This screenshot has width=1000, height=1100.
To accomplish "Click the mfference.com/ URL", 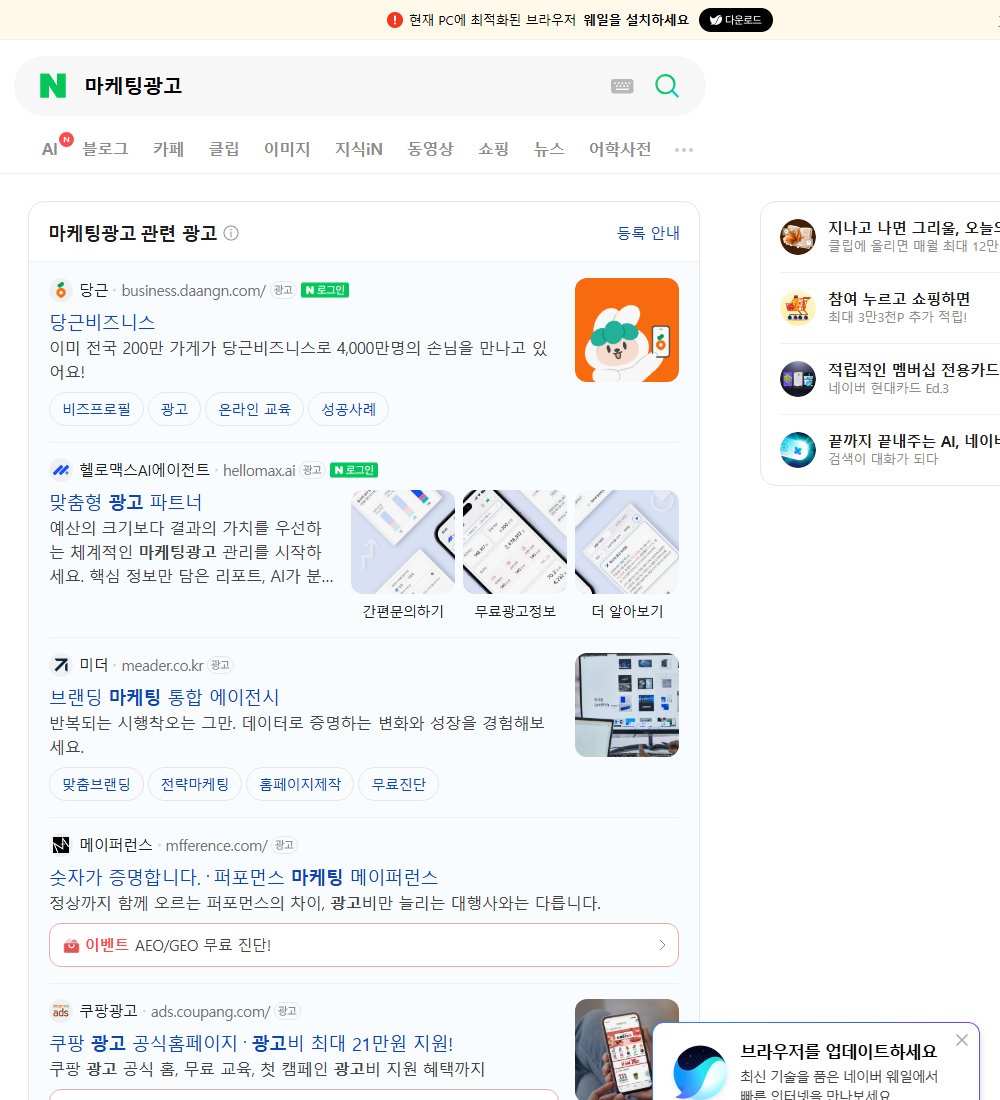I will [x=216, y=845].
